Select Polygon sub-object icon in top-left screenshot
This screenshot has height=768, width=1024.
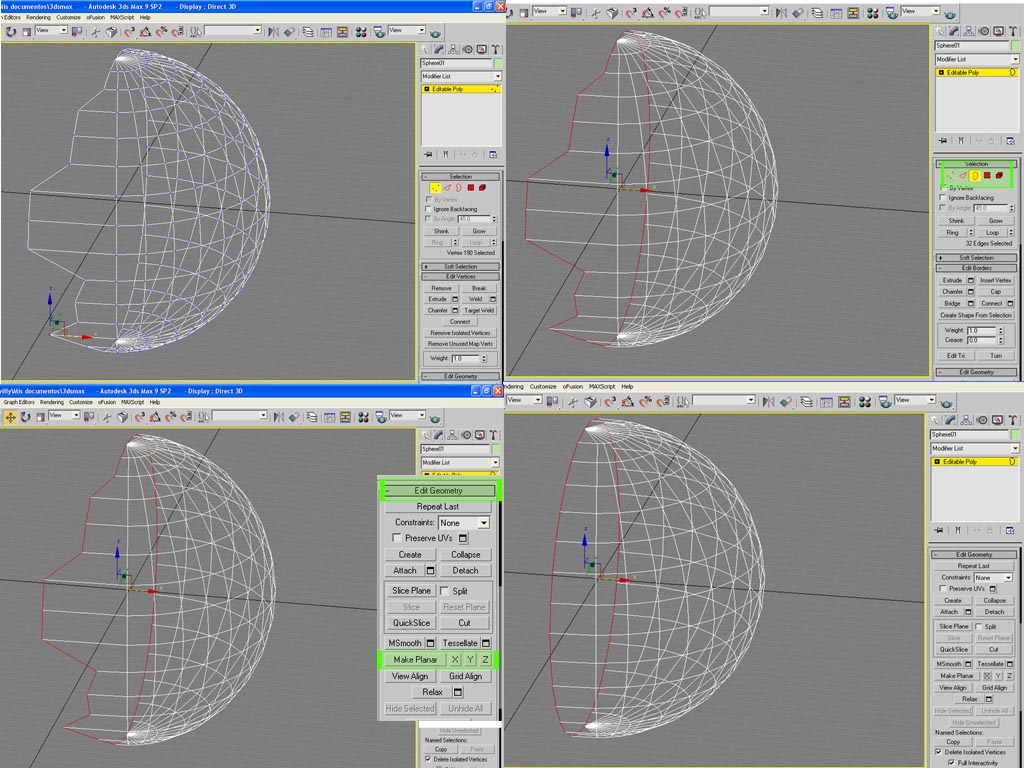470,188
